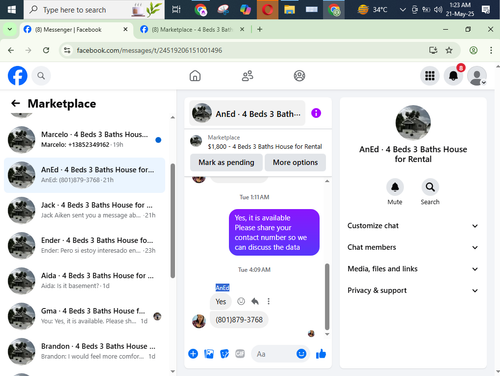This screenshot has width=500, height=376.
Task: Open a new browser tab
Action: tap(260, 29)
